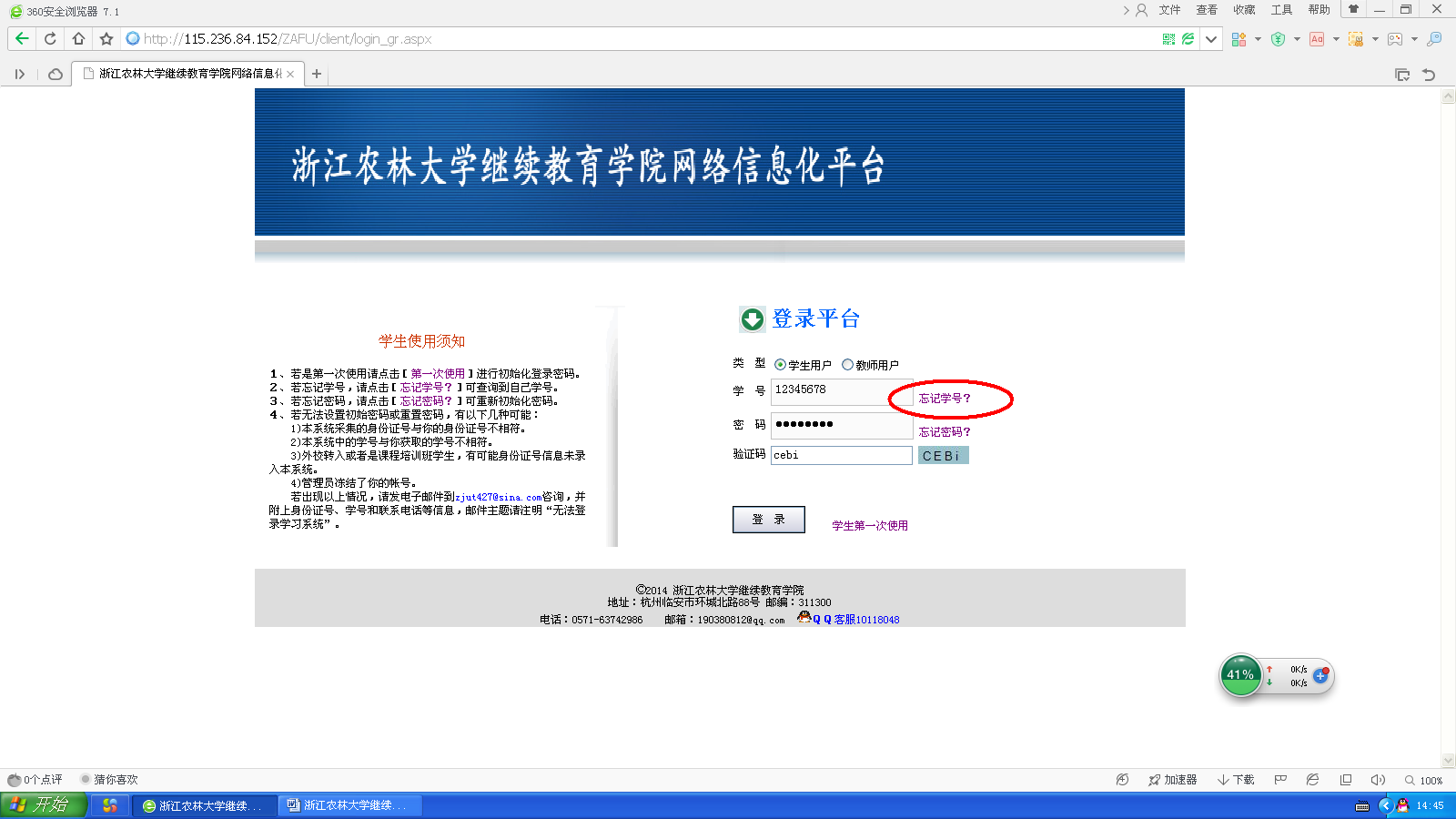Click the browser engine e icon in status bar
The height and width of the screenshot is (819, 1456).
(x=1312, y=780)
